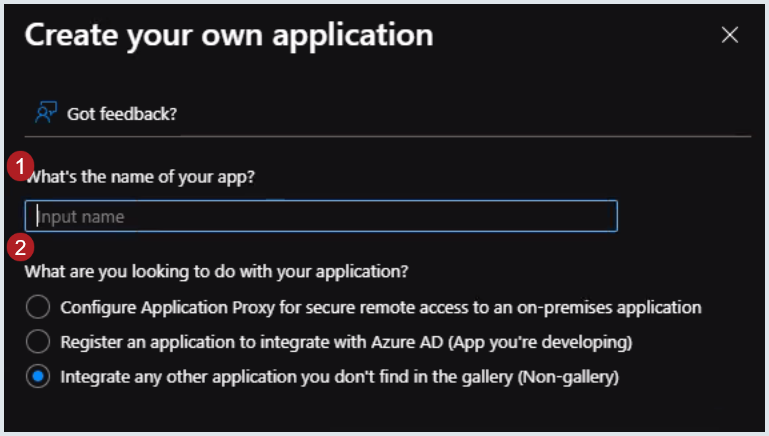Click the red step 2 marker
This screenshot has height=436, width=769.
pos(20,247)
